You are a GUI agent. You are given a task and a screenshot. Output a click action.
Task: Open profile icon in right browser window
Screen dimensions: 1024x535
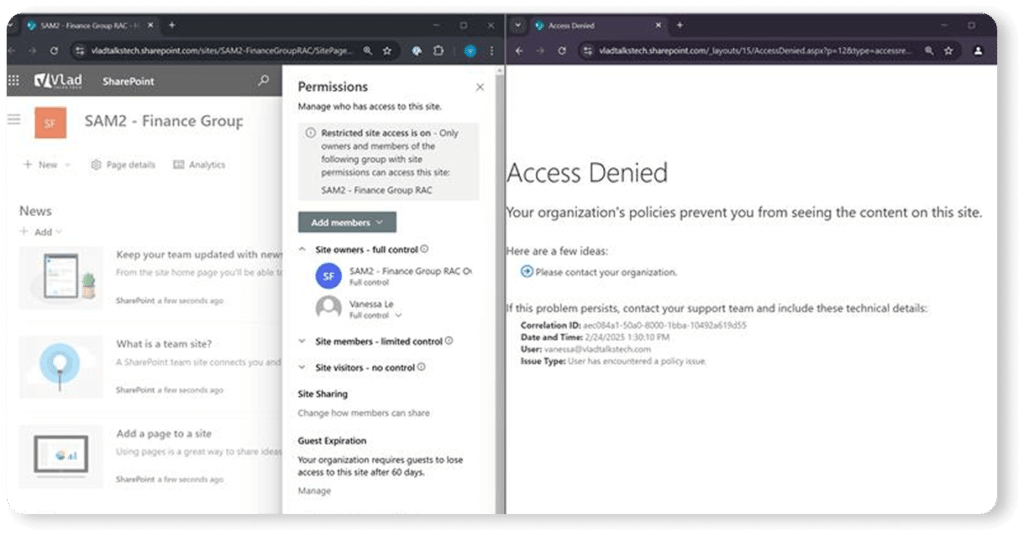(x=978, y=50)
